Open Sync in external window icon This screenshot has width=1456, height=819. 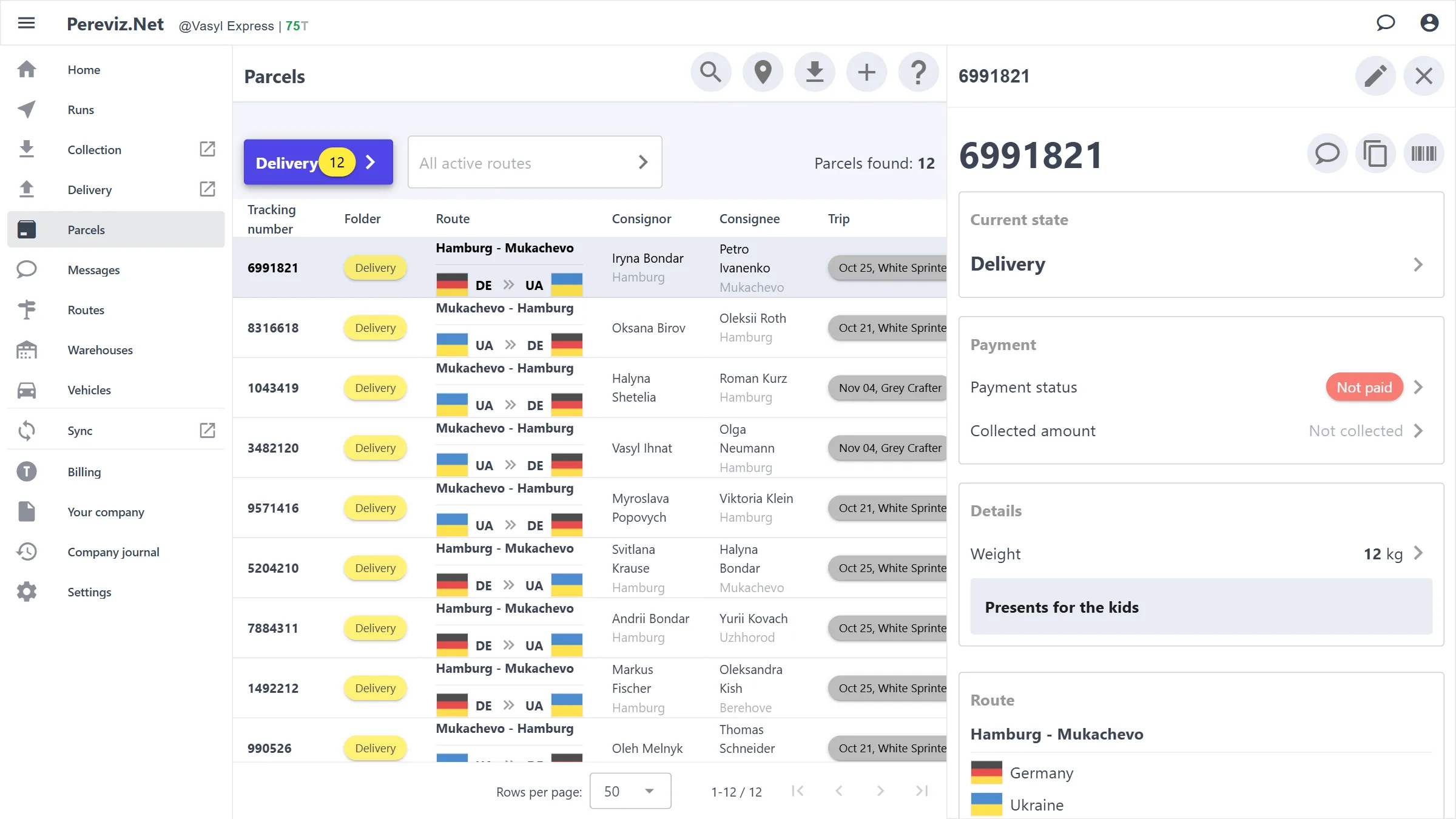coord(207,431)
